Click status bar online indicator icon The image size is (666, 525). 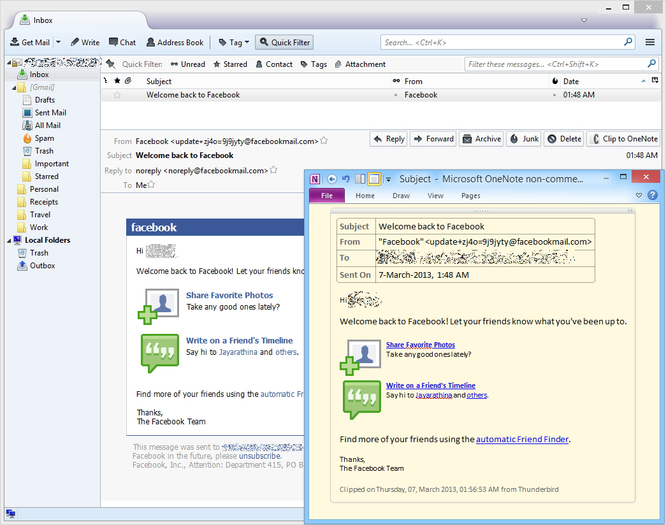[11, 514]
